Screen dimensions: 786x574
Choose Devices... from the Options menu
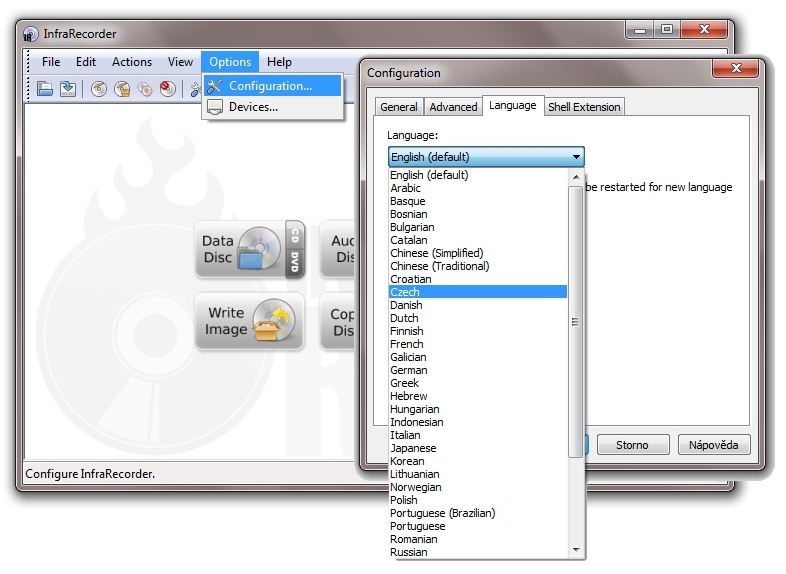point(273,107)
